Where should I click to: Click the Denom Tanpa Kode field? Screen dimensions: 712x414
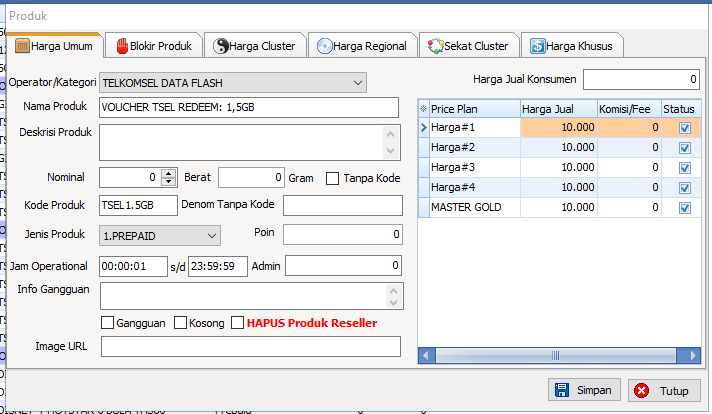click(x=343, y=206)
